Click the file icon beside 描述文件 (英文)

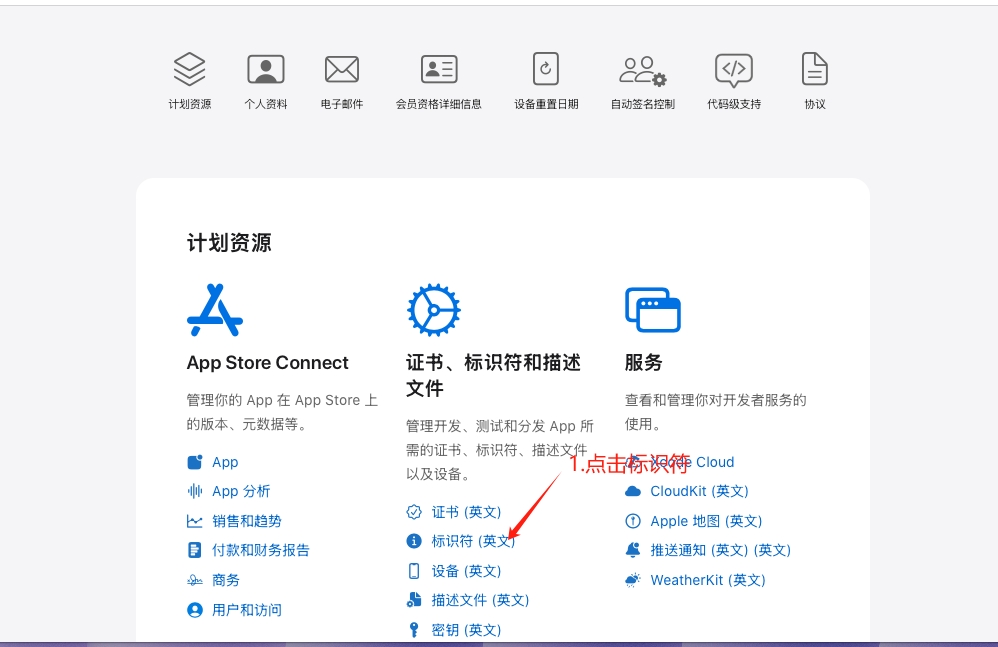click(x=414, y=599)
